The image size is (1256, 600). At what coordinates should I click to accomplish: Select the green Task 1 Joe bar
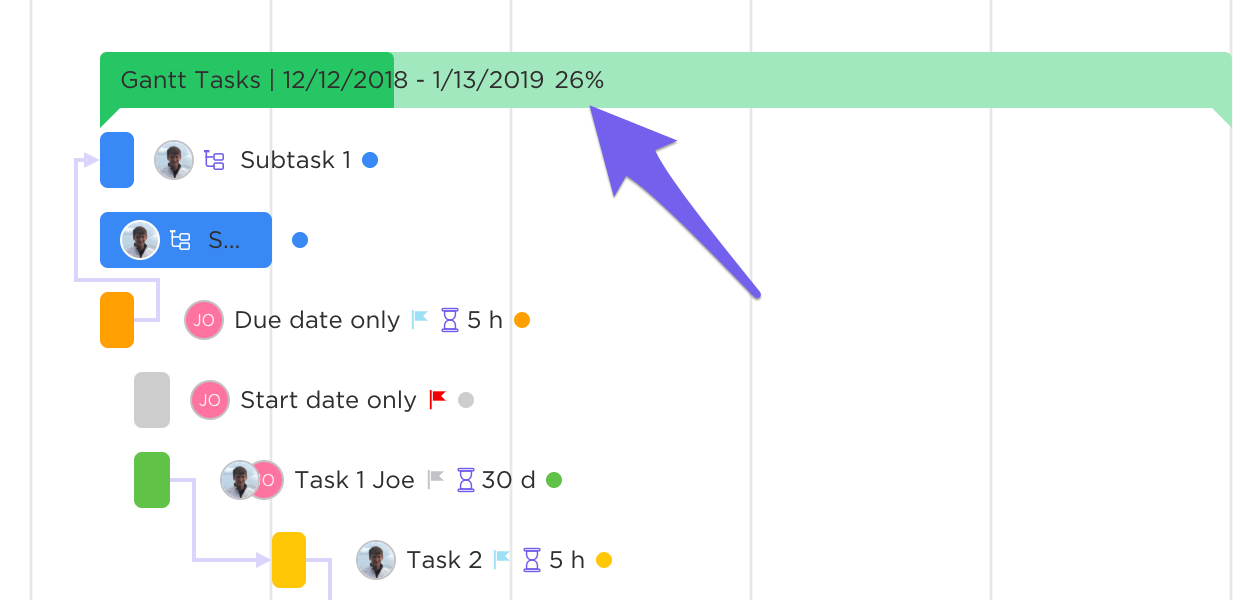152,480
